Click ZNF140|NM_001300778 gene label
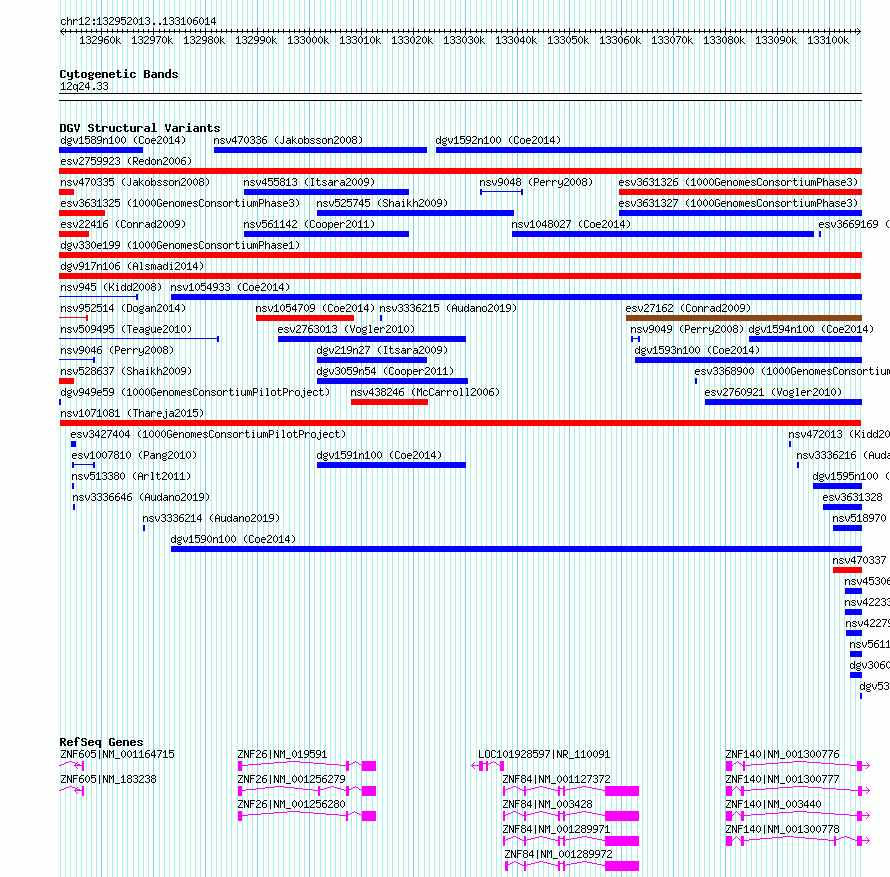Viewport: 890px width, 877px height. [782, 829]
